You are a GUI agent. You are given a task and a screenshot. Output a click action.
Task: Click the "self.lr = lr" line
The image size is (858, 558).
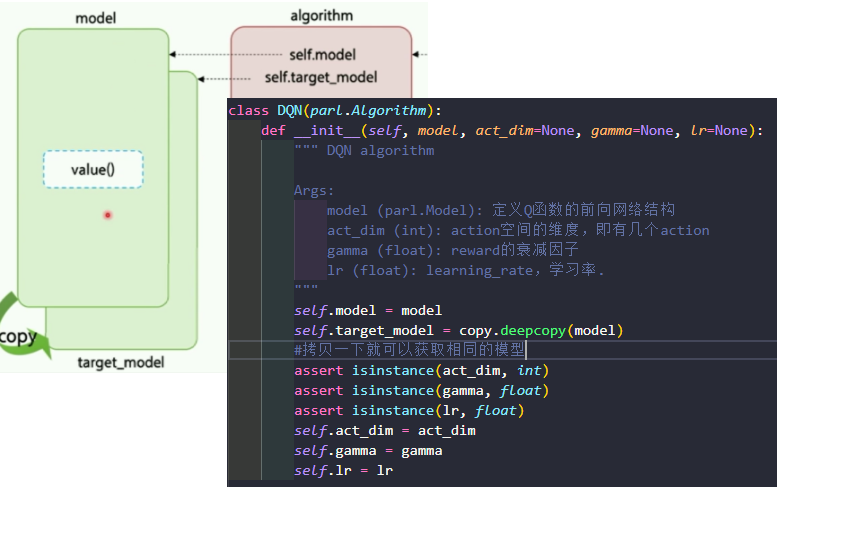[x=344, y=470]
